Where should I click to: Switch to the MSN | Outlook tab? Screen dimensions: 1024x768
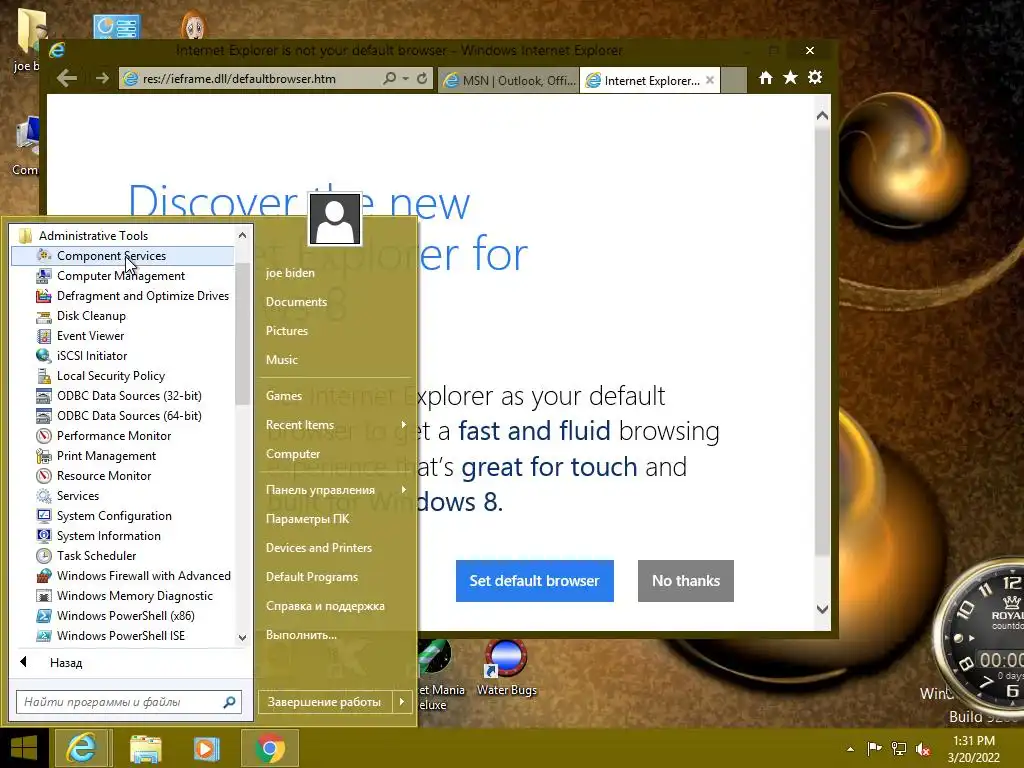(509, 80)
